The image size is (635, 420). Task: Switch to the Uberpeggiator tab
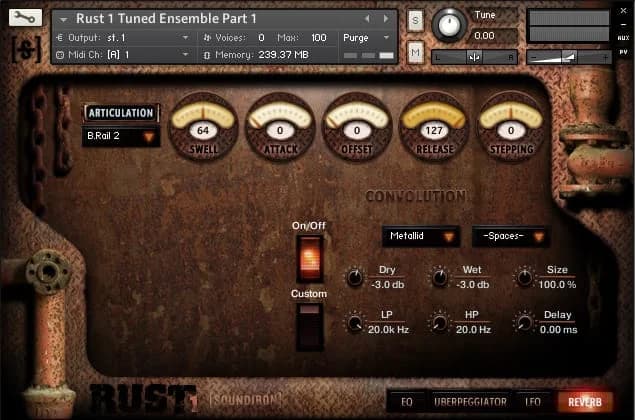(x=470, y=402)
